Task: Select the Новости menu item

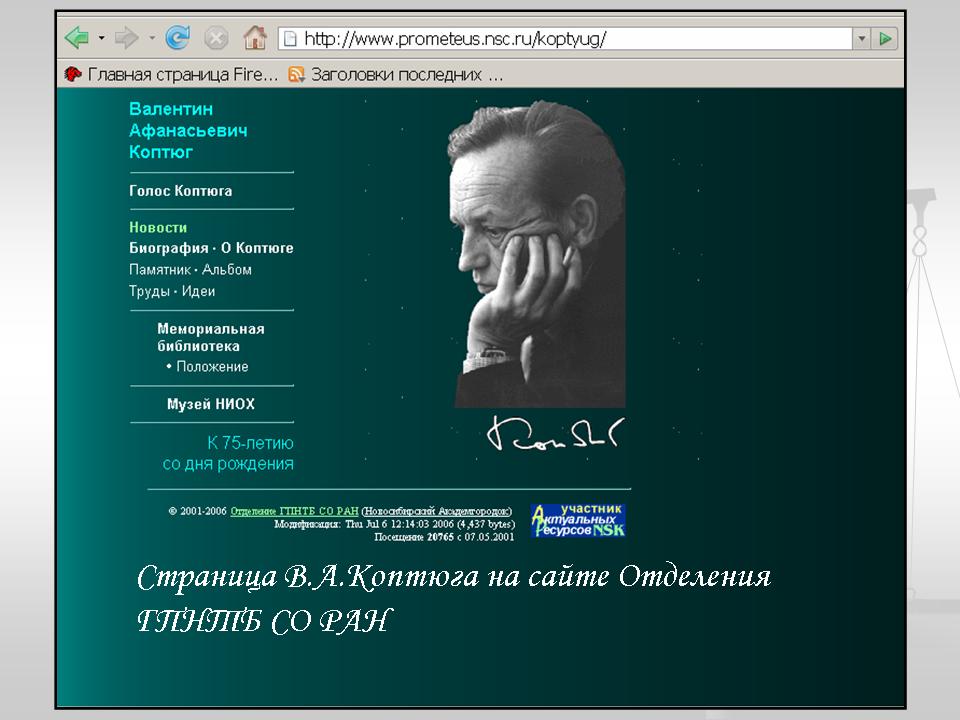Action: tap(158, 228)
